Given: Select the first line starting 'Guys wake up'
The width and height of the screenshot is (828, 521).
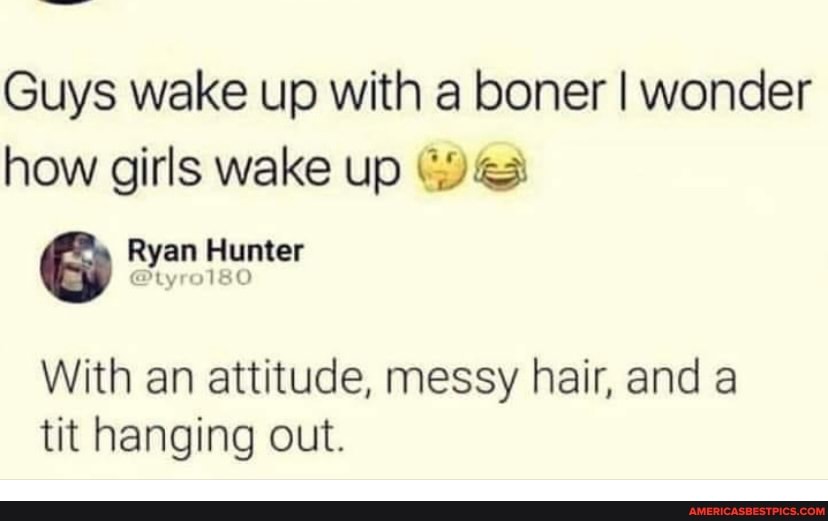Looking at the screenshot, I should tap(407, 95).
